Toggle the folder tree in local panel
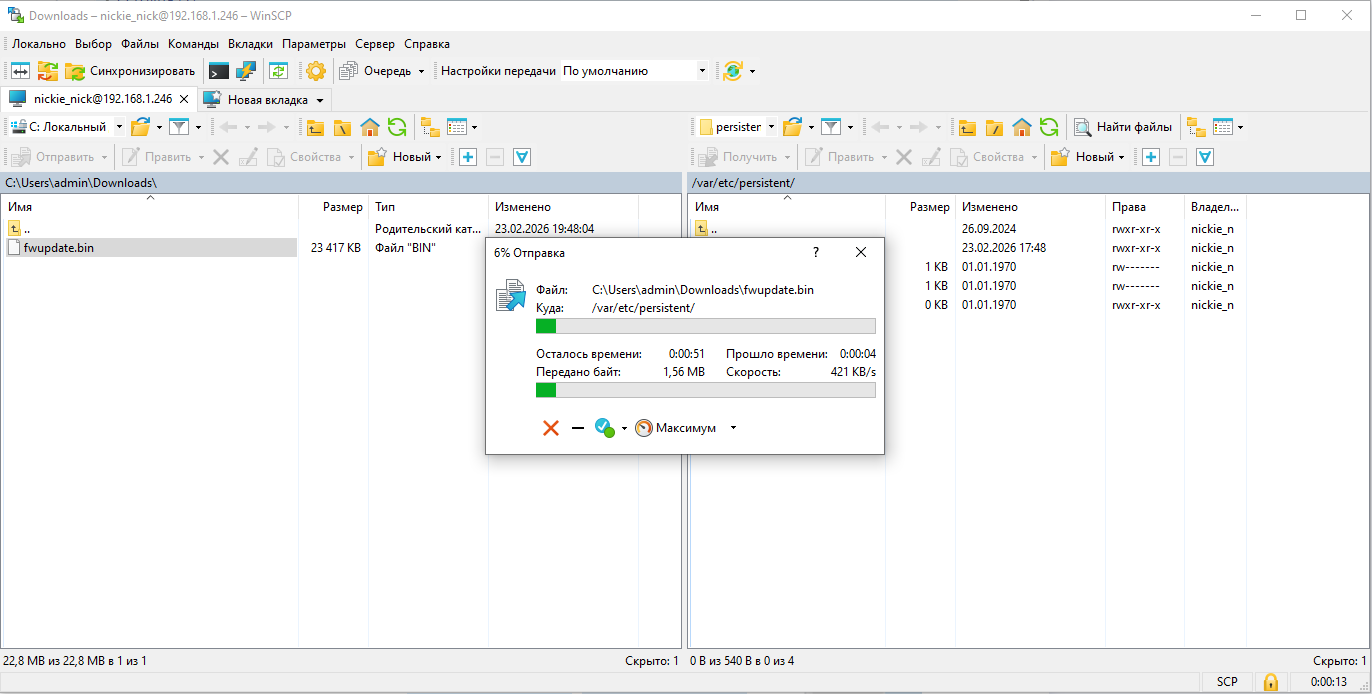The height and width of the screenshot is (694, 1372). point(430,127)
